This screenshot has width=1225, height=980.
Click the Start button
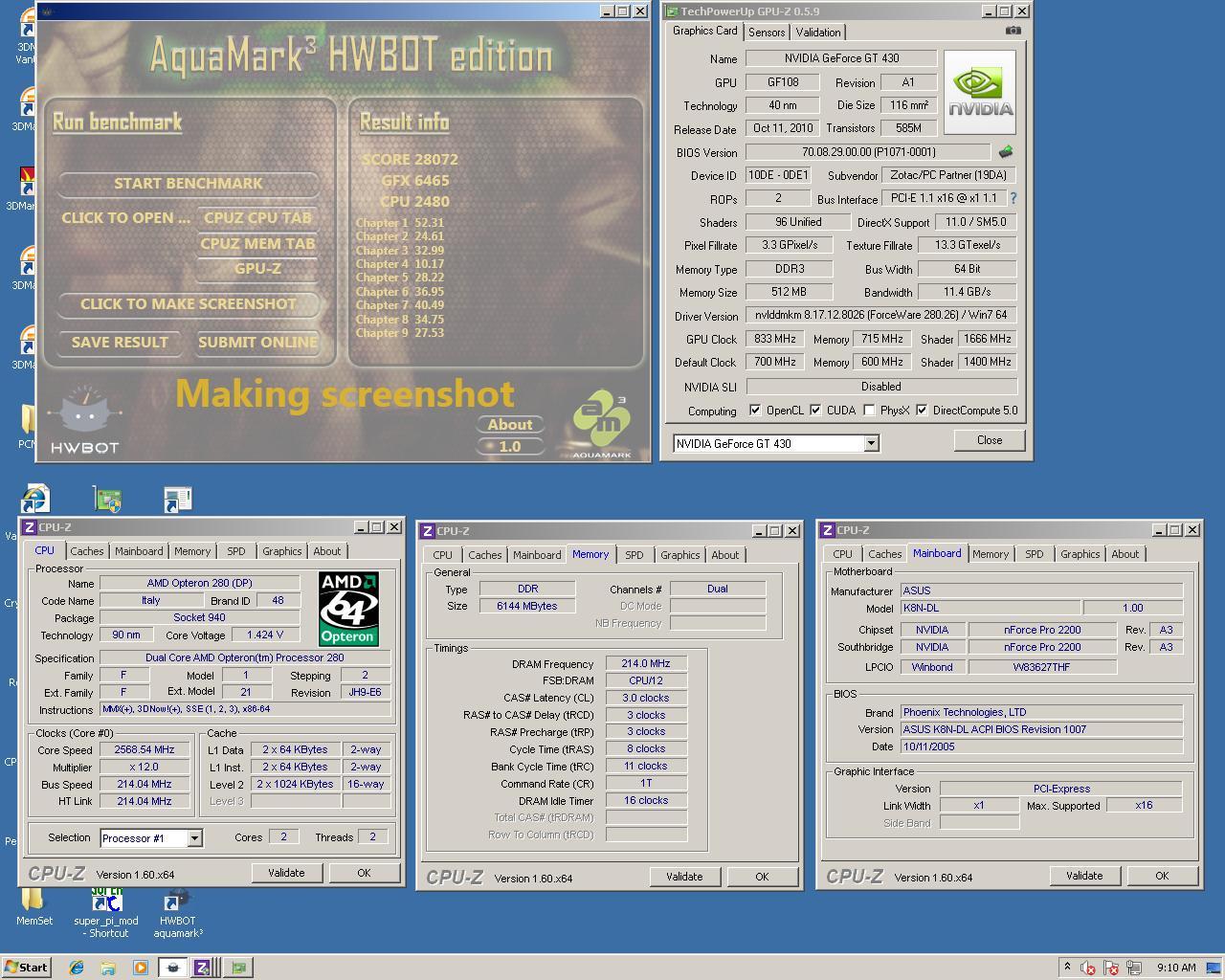(26, 968)
